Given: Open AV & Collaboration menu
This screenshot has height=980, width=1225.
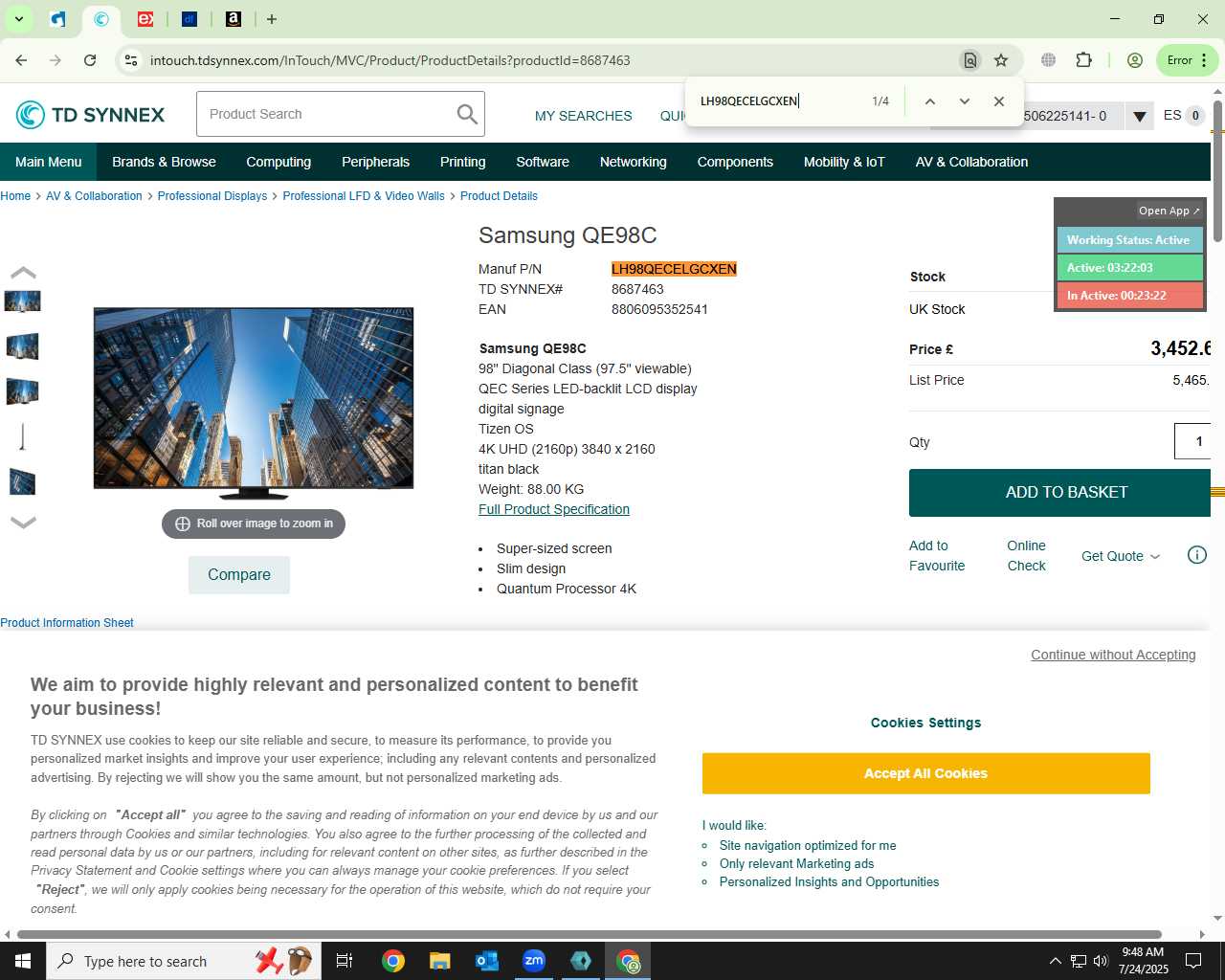Looking at the screenshot, I should click(x=971, y=162).
